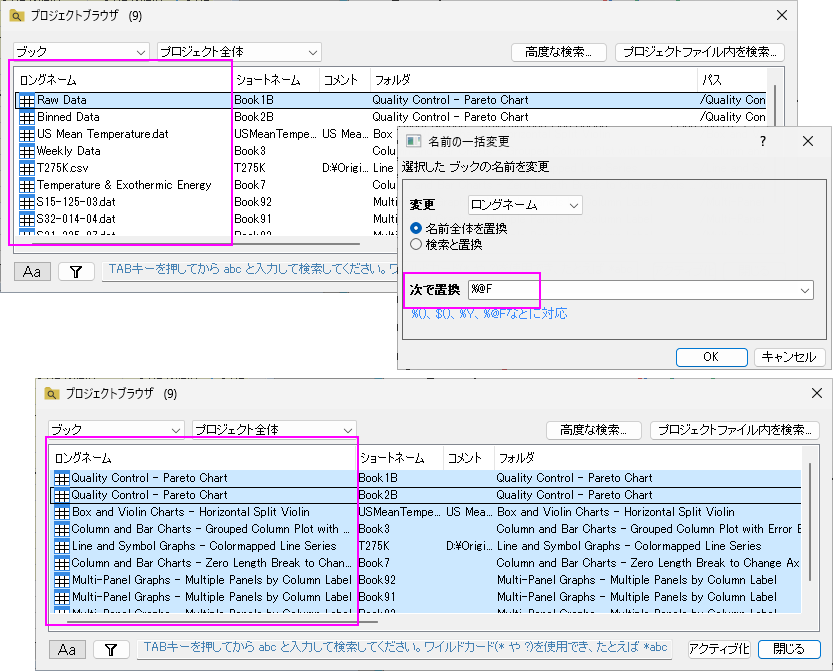Click the アクティブ化 button
This screenshot has height=671, width=833.
[x=719, y=649]
